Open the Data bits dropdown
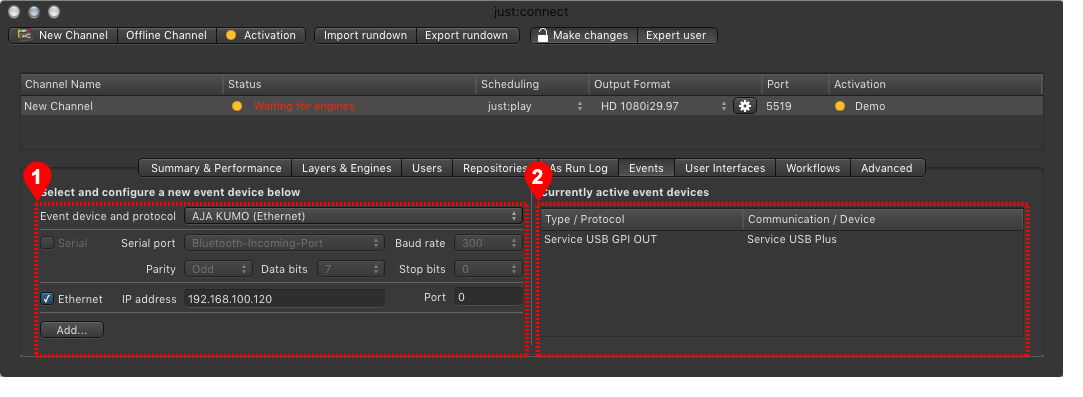 tap(351, 269)
